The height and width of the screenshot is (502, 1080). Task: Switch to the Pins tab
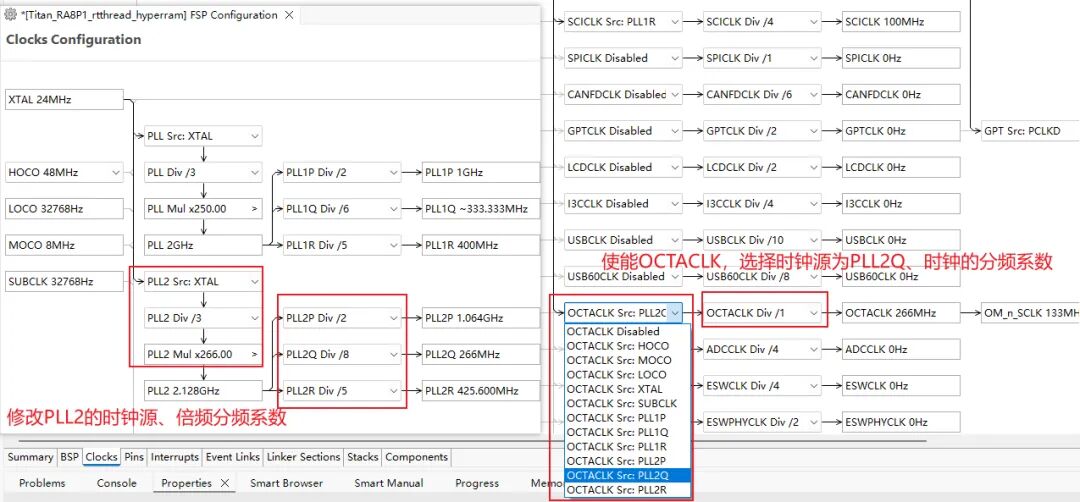(134, 457)
